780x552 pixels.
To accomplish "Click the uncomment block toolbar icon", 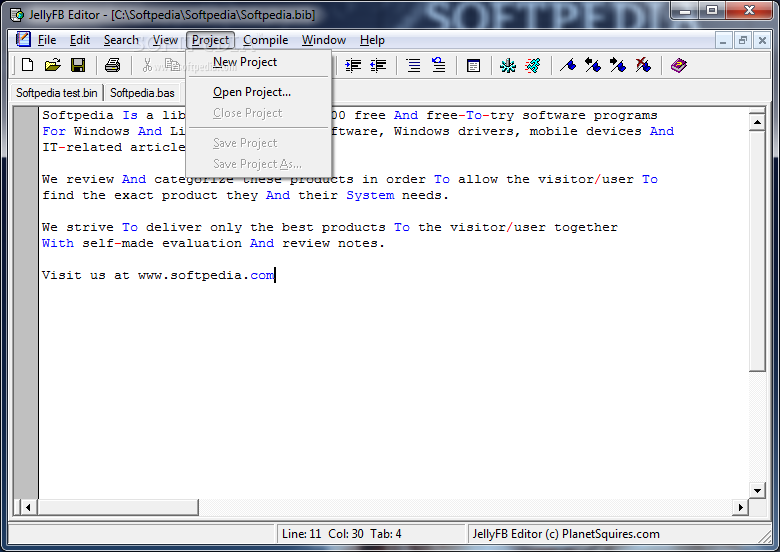I will pos(438,65).
